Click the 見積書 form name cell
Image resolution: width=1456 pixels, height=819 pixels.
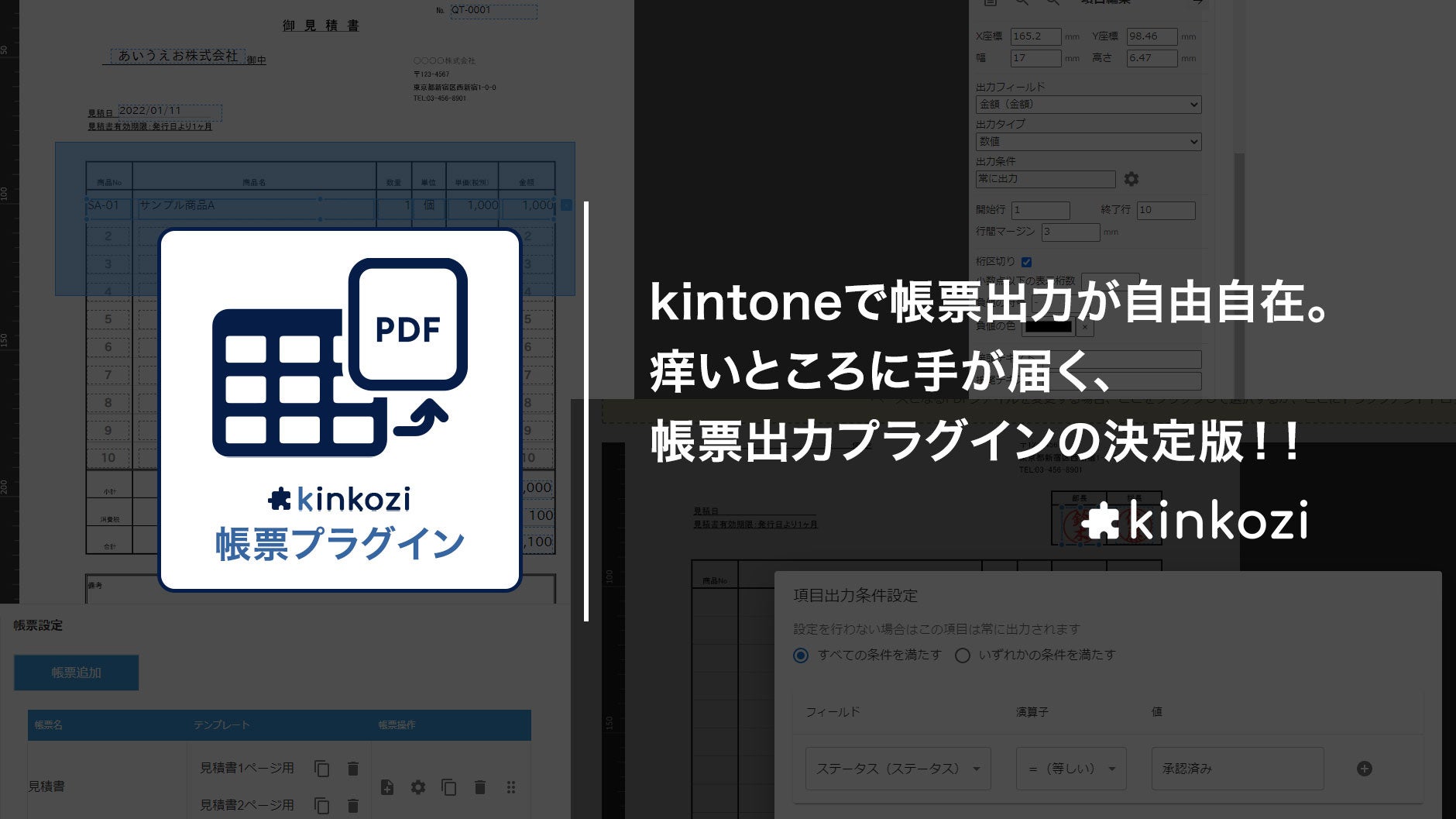46,786
